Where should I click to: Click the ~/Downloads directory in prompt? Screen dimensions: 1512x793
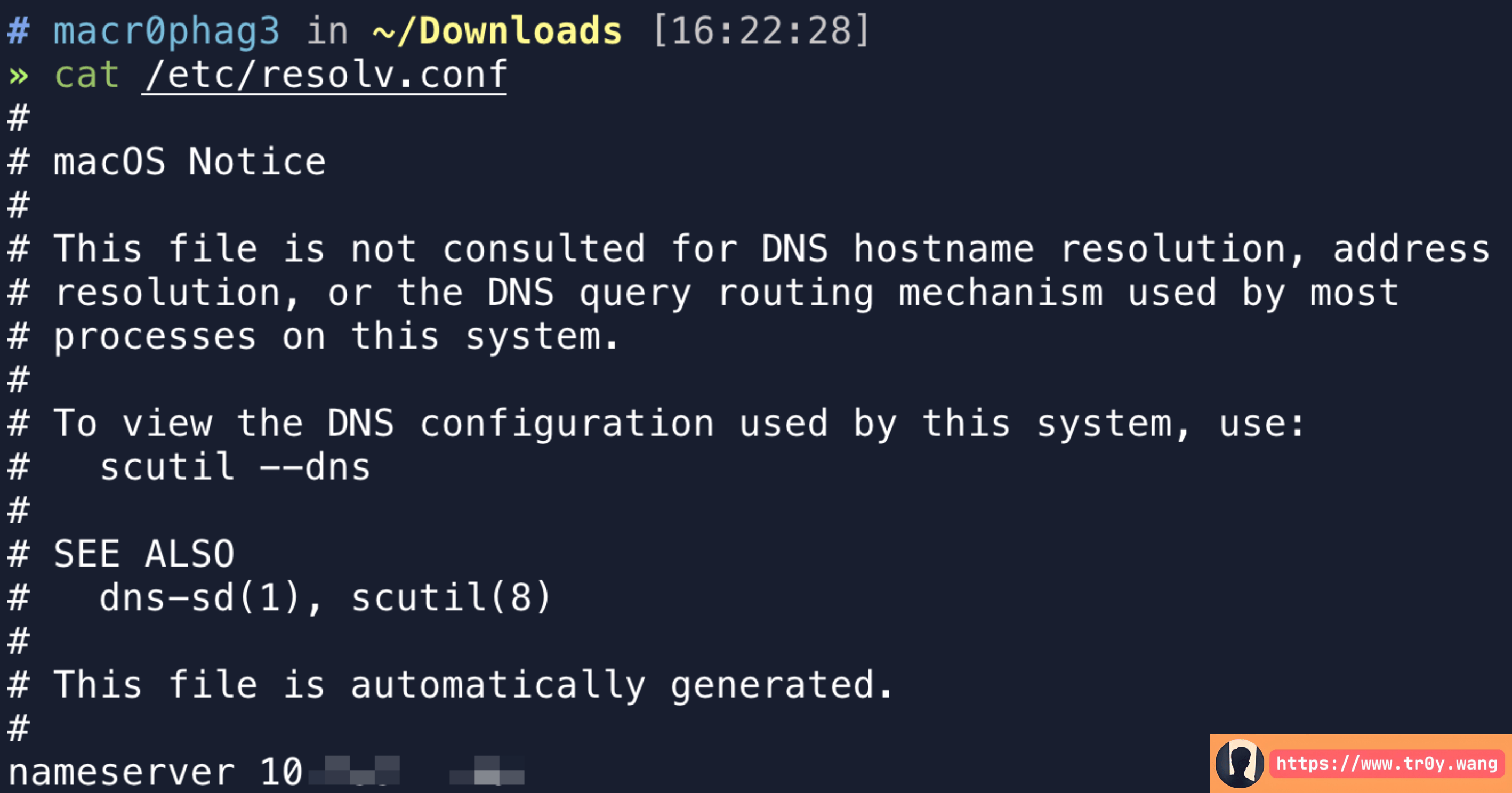click(x=496, y=30)
